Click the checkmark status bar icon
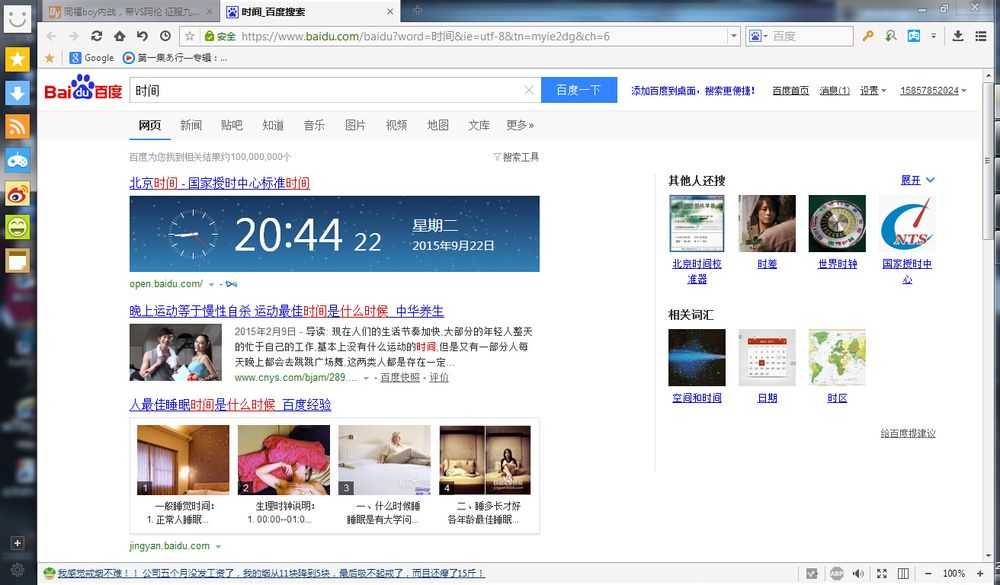Viewport: 1000px width, 585px height. 811,574
